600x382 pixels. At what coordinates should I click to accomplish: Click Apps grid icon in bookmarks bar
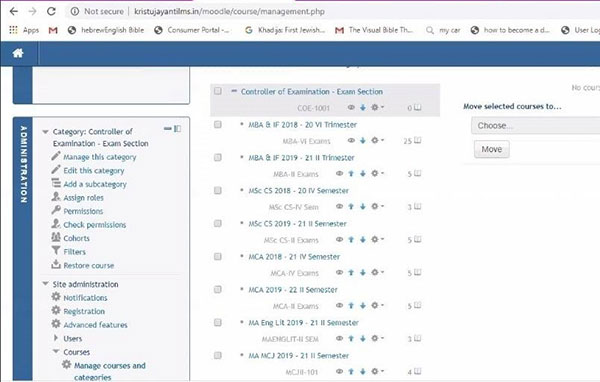click(13, 30)
